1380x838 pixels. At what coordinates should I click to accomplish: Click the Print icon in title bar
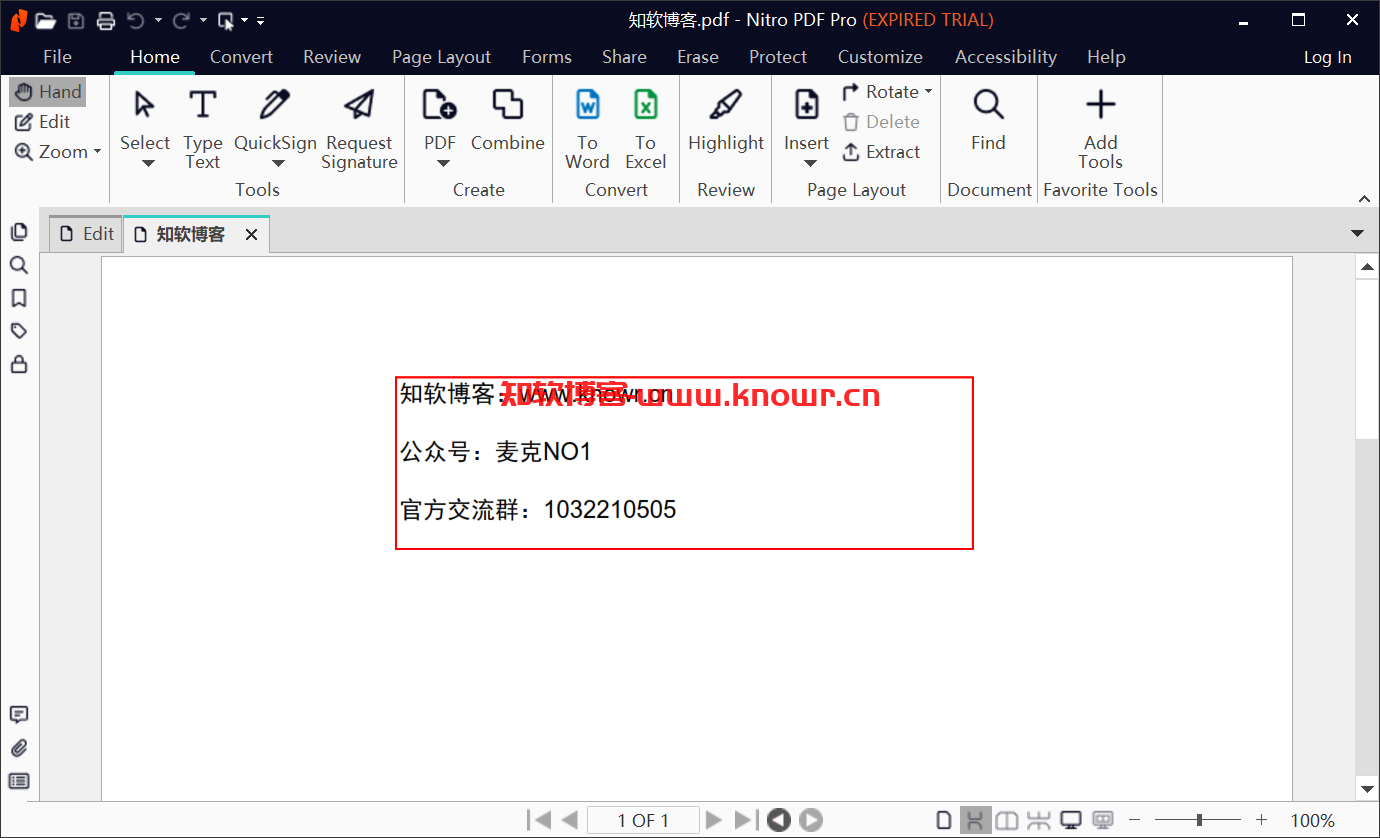[106, 20]
